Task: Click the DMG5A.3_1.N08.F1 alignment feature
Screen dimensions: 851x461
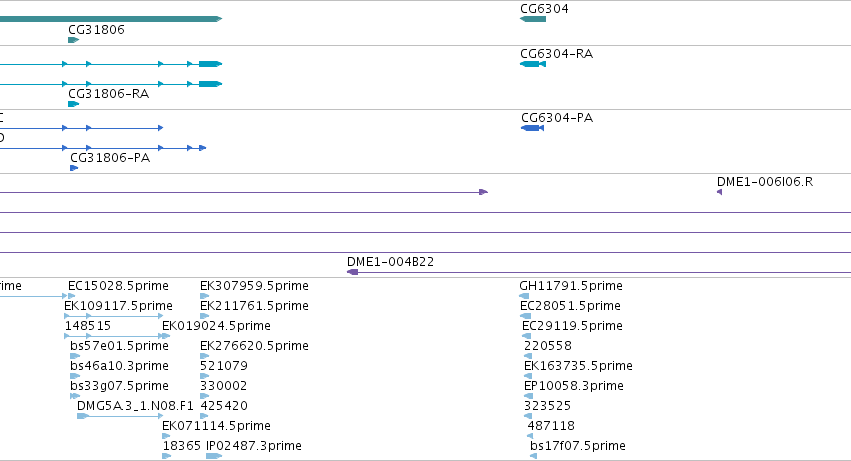Action: coord(120,416)
